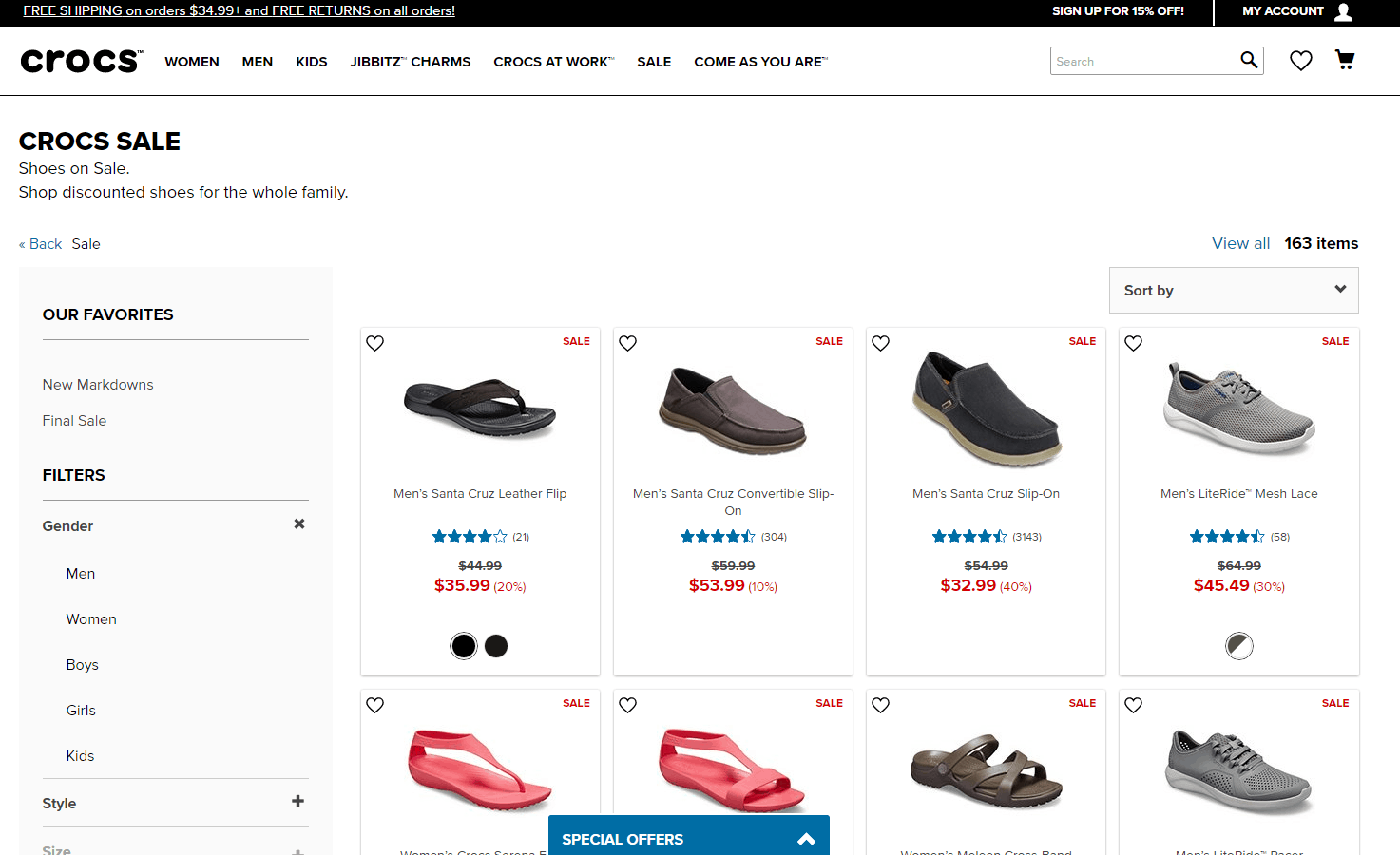1400x855 pixels.
Task: View star rating for Convertible Slip-On (304)
Action: coord(718,537)
